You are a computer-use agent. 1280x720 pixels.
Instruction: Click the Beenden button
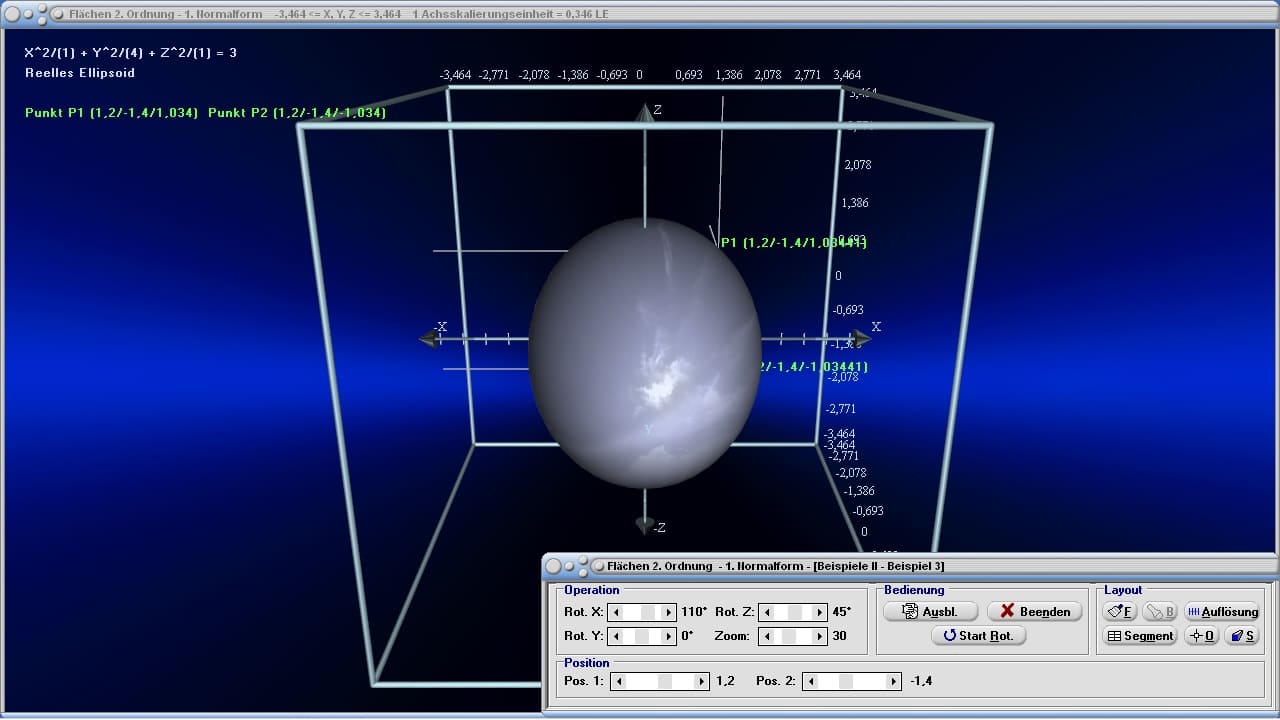(x=1034, y=611)
